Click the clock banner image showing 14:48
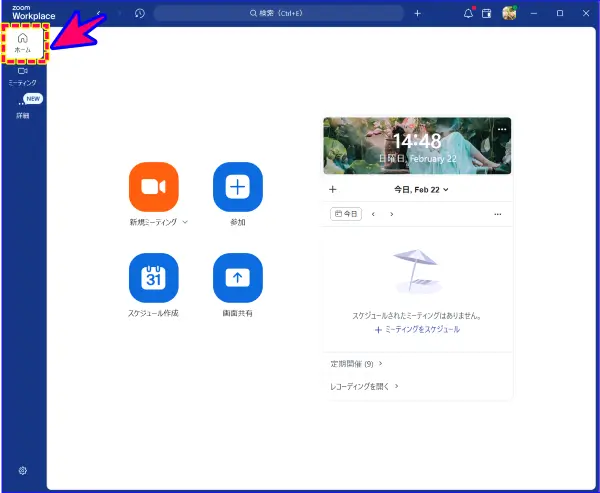 (x=417, y=146)
